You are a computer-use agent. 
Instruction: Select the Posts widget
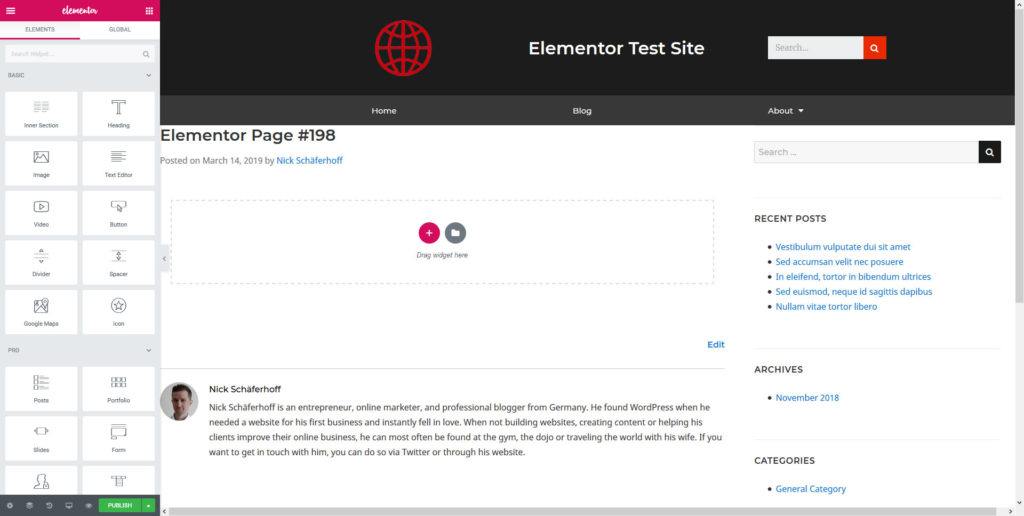point(41,389)
